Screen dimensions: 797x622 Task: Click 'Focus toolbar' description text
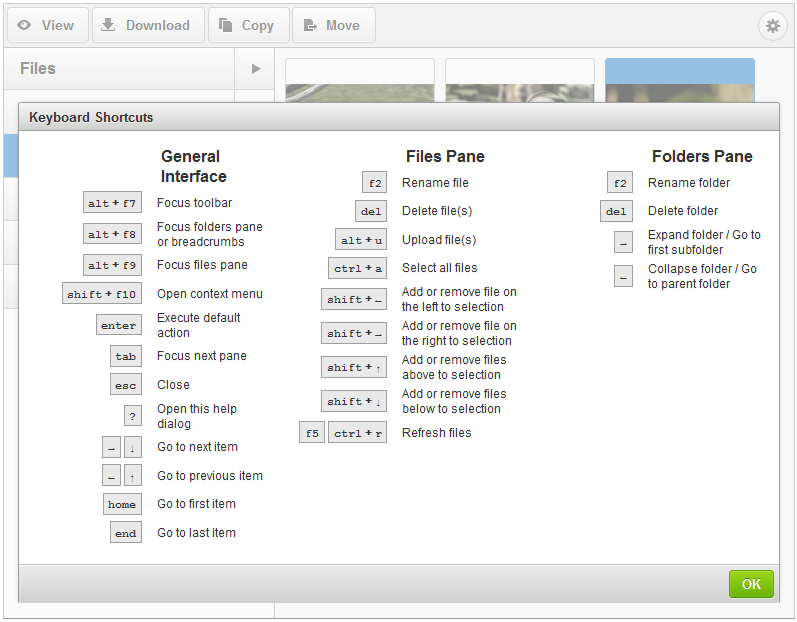click(x=194, y=203)
